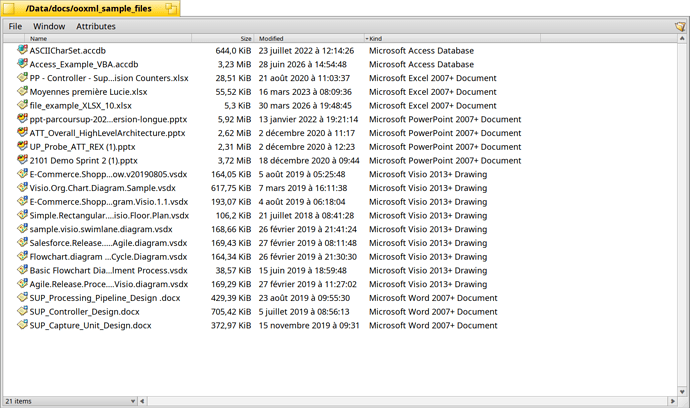Click the trash-like icon at menu bar right
Screen dimensions: 690x408
tap(680, 26)
